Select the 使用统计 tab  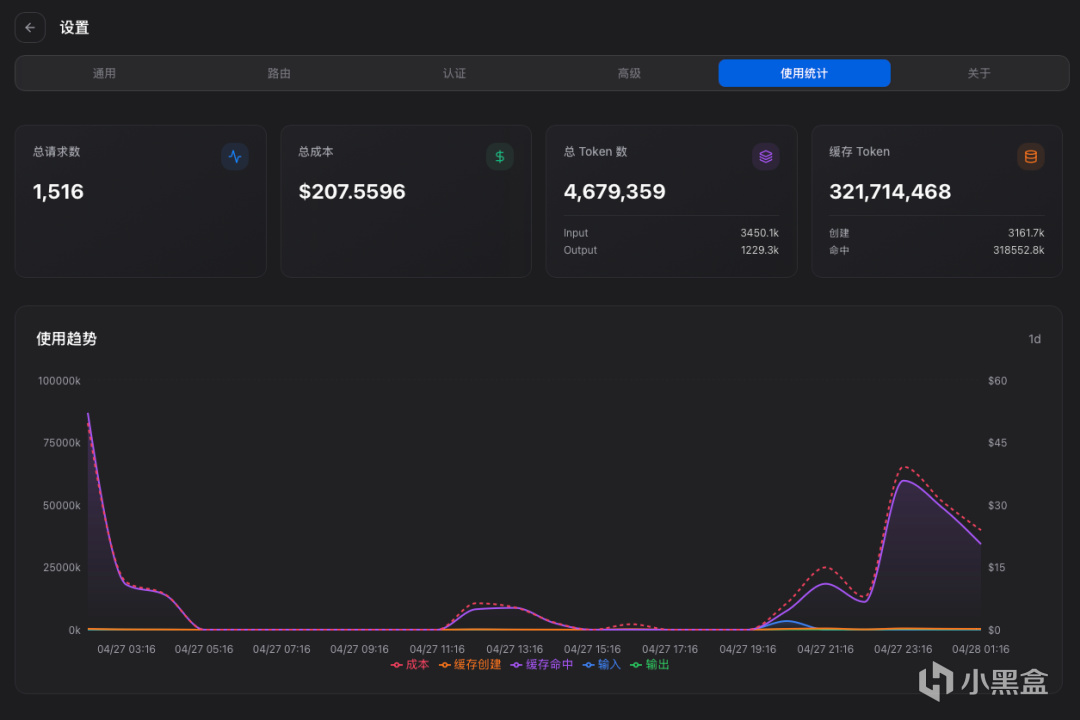[x=804, y=73]
